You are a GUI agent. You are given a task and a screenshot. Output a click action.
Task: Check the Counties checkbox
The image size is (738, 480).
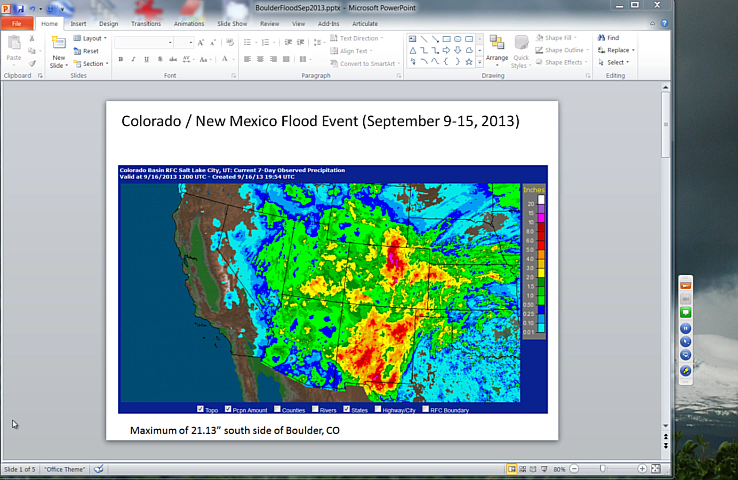pyautogui.click(x=279, y=409)
